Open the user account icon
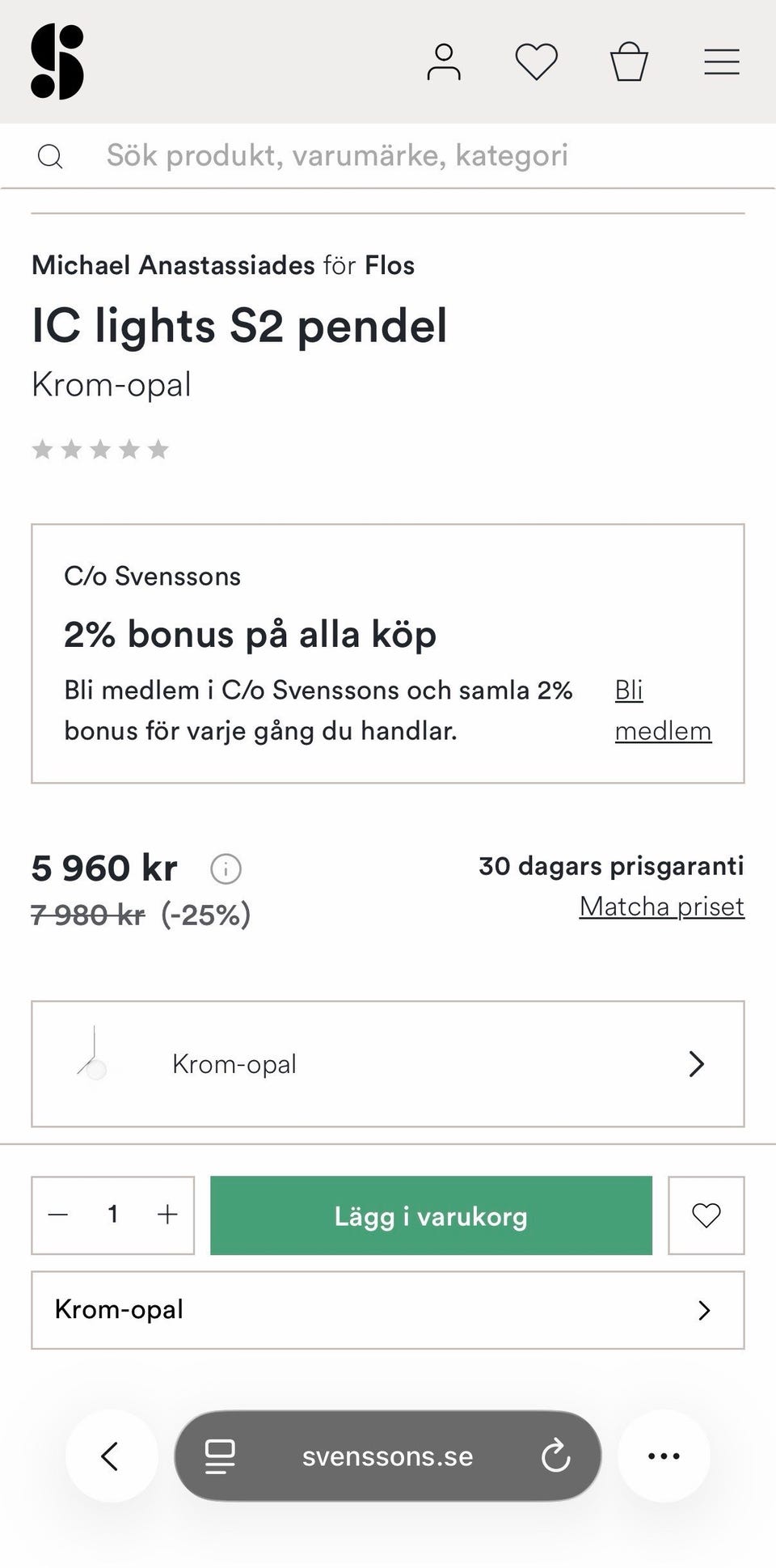 click(x=444, y=62)
